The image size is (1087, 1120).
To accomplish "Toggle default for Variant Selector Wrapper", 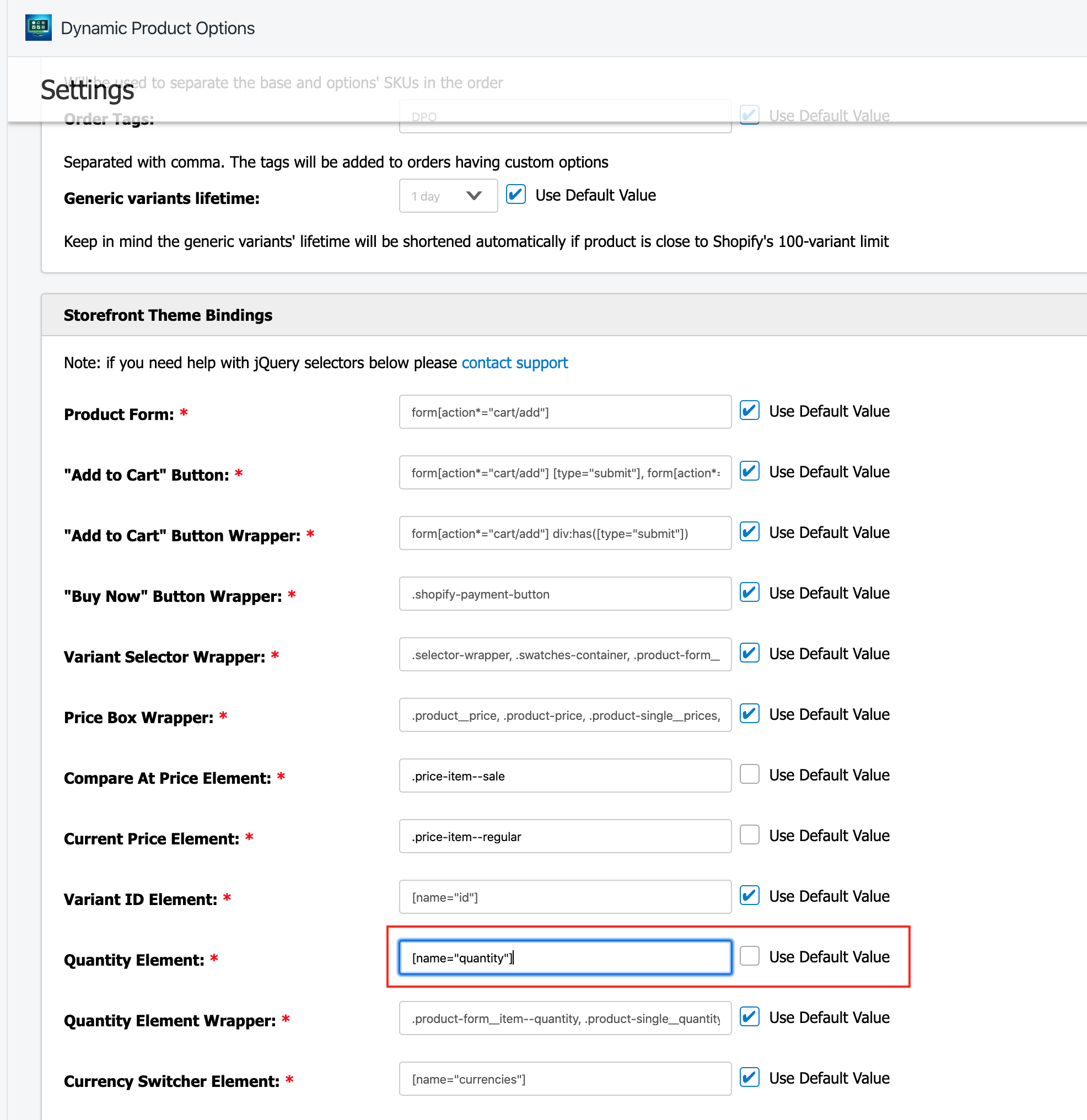I will [749, 653].
